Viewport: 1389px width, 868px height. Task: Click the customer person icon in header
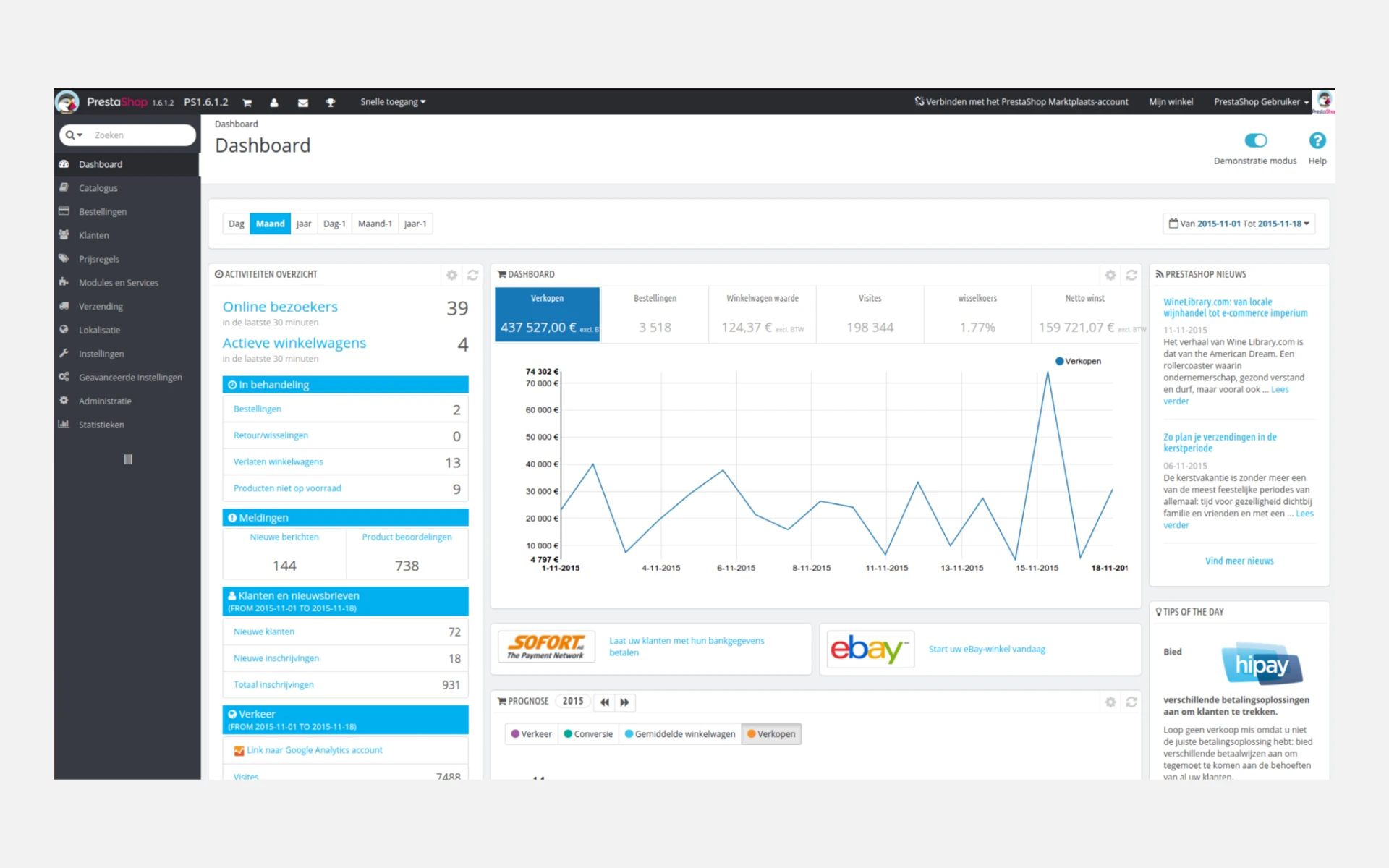pos(274,103)
